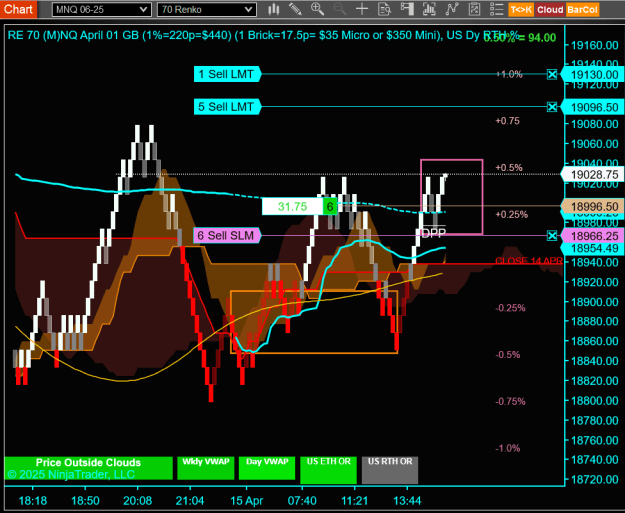Cancel the 5 Sell LMT order at 19096.50
This screenshot has width=625, height=513.
pyautogui.click(x=552, y=107)
